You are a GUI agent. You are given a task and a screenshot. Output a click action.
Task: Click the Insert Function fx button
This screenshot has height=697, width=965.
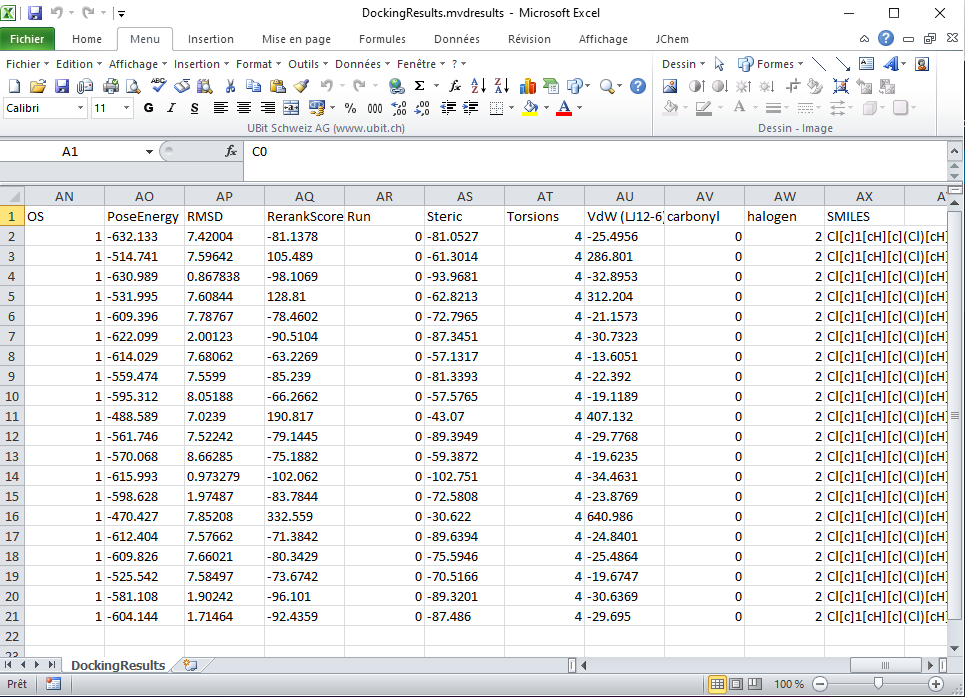[x=231, y=151]
